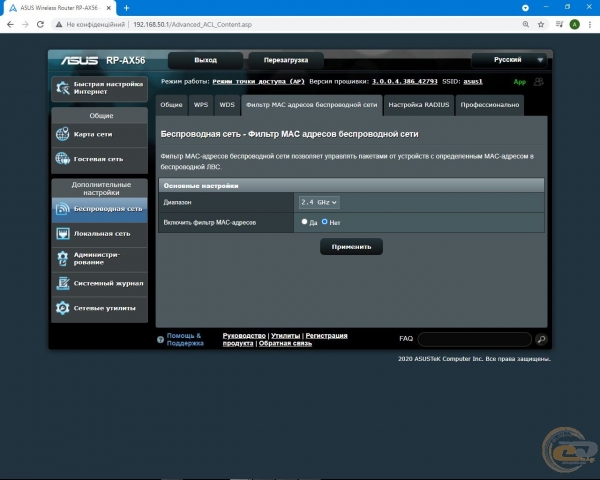Screen dimensions: 600x480
Task: Open the browser reading list icon
Action: coord(559,24)
